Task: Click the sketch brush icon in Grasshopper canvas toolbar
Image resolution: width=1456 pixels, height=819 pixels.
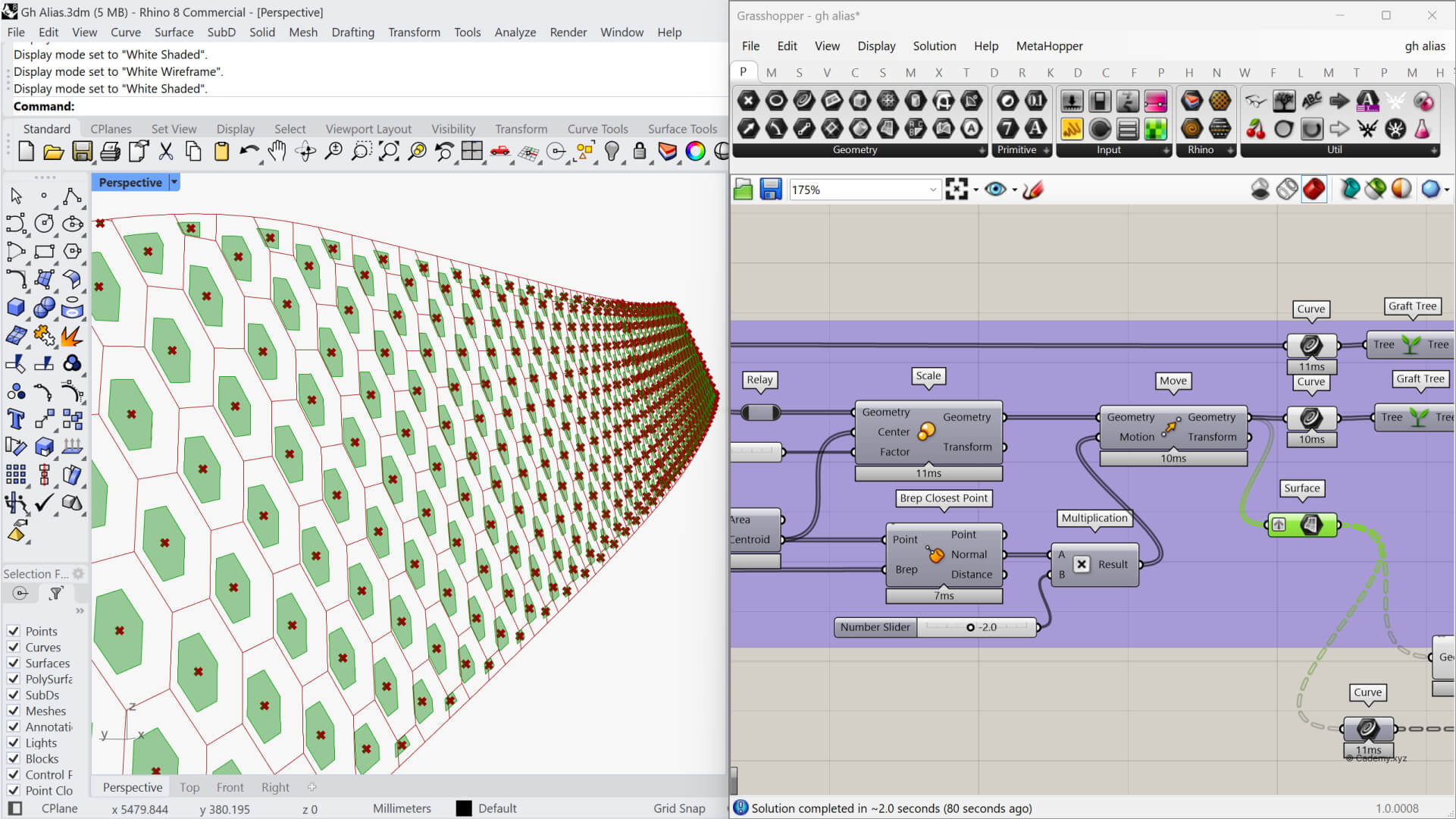Action: point(1033,190)
